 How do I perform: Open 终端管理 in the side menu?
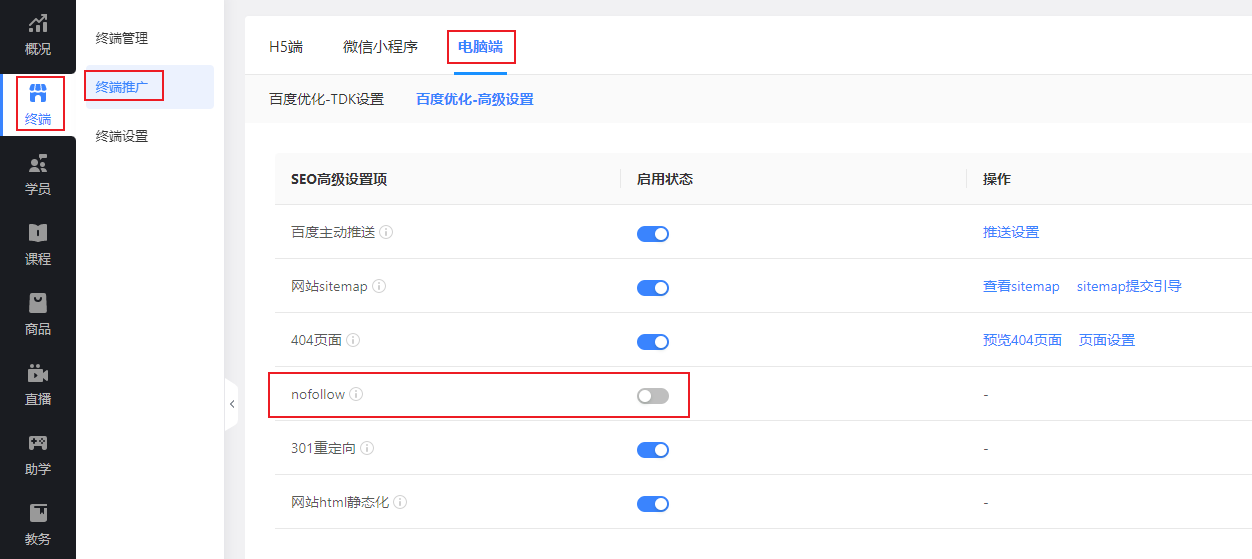point(122,38)
